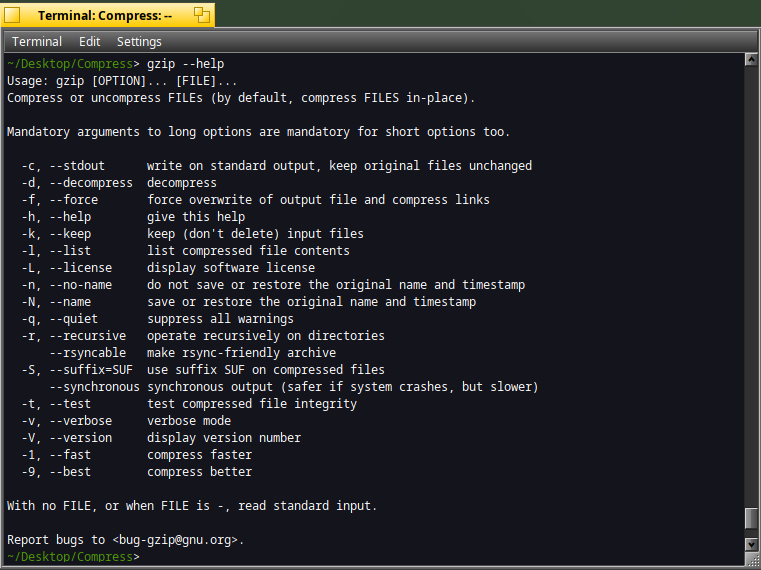Open the Edit menu
761x570 pixels.
coord(89,42)
